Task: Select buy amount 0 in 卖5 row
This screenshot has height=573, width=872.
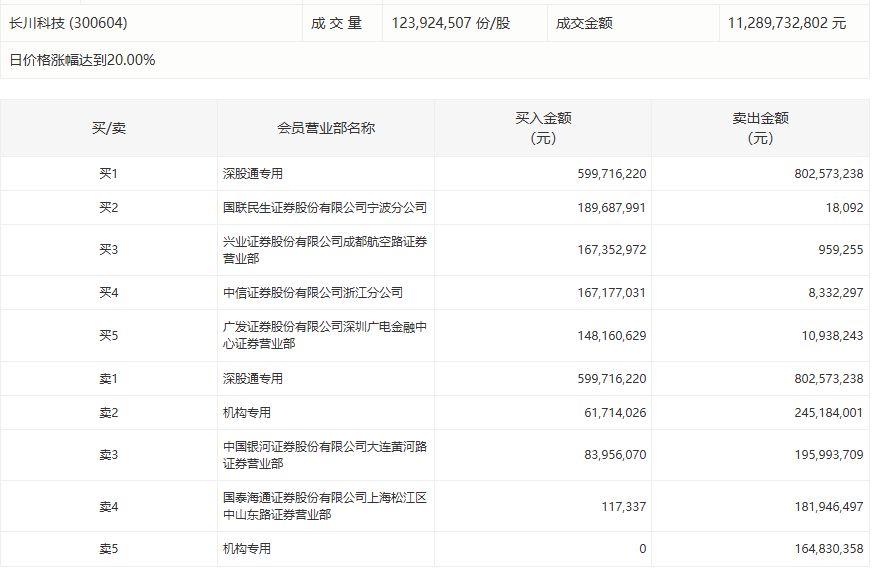Action: pyautogui.click(x=643, y=549)
